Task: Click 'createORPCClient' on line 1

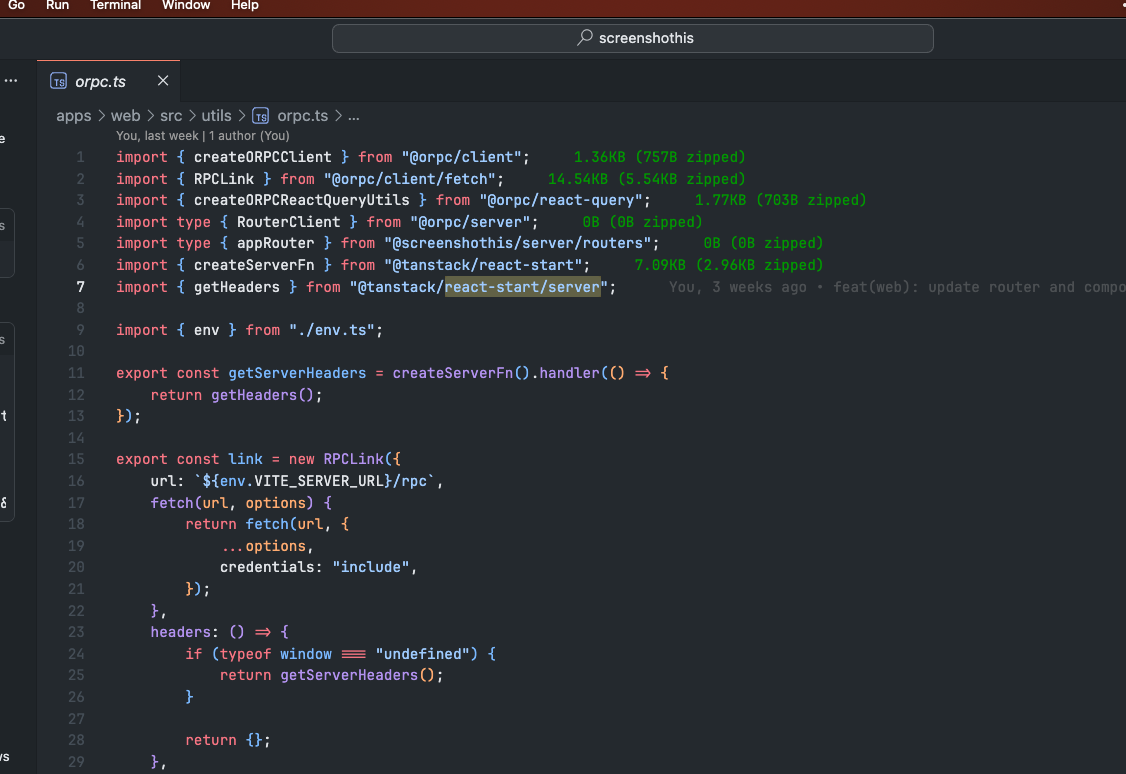Action: pos(263,157)
